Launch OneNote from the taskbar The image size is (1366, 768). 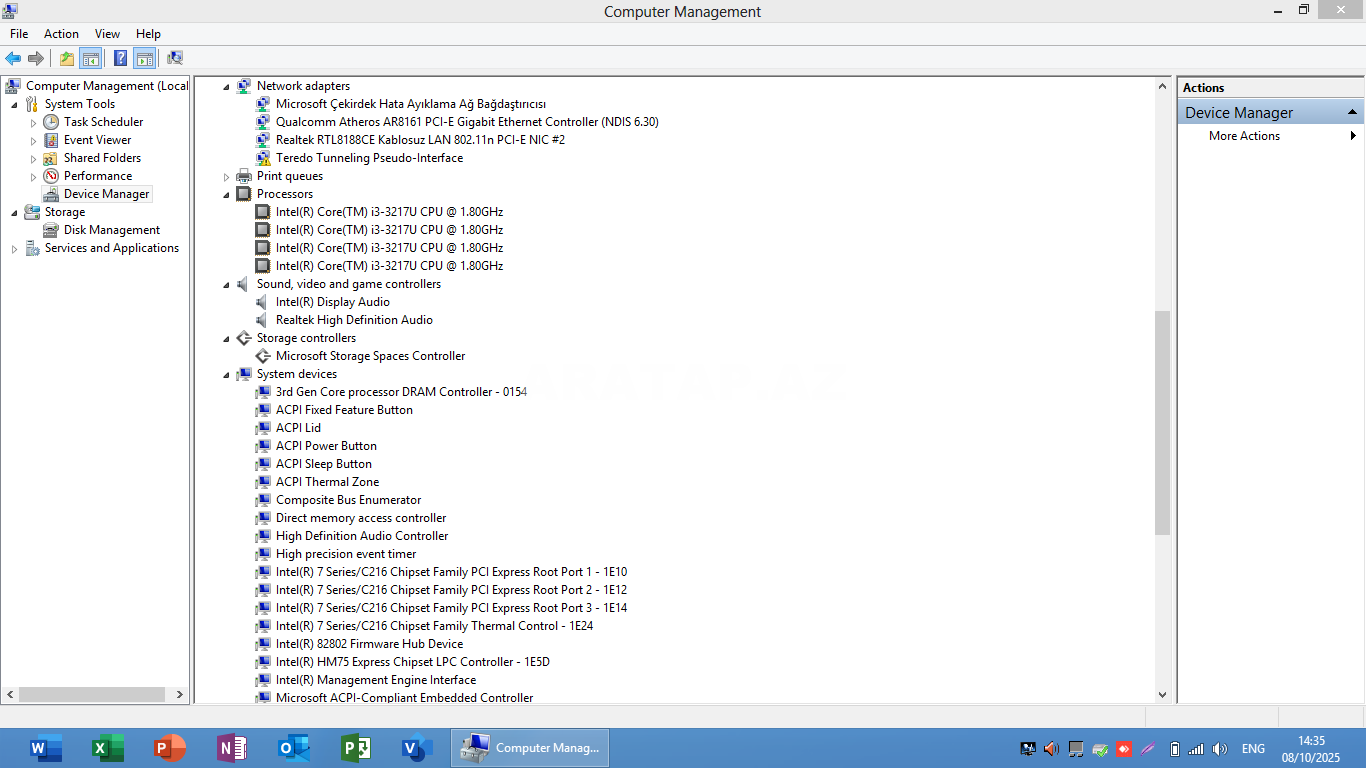tap(232, 748)
